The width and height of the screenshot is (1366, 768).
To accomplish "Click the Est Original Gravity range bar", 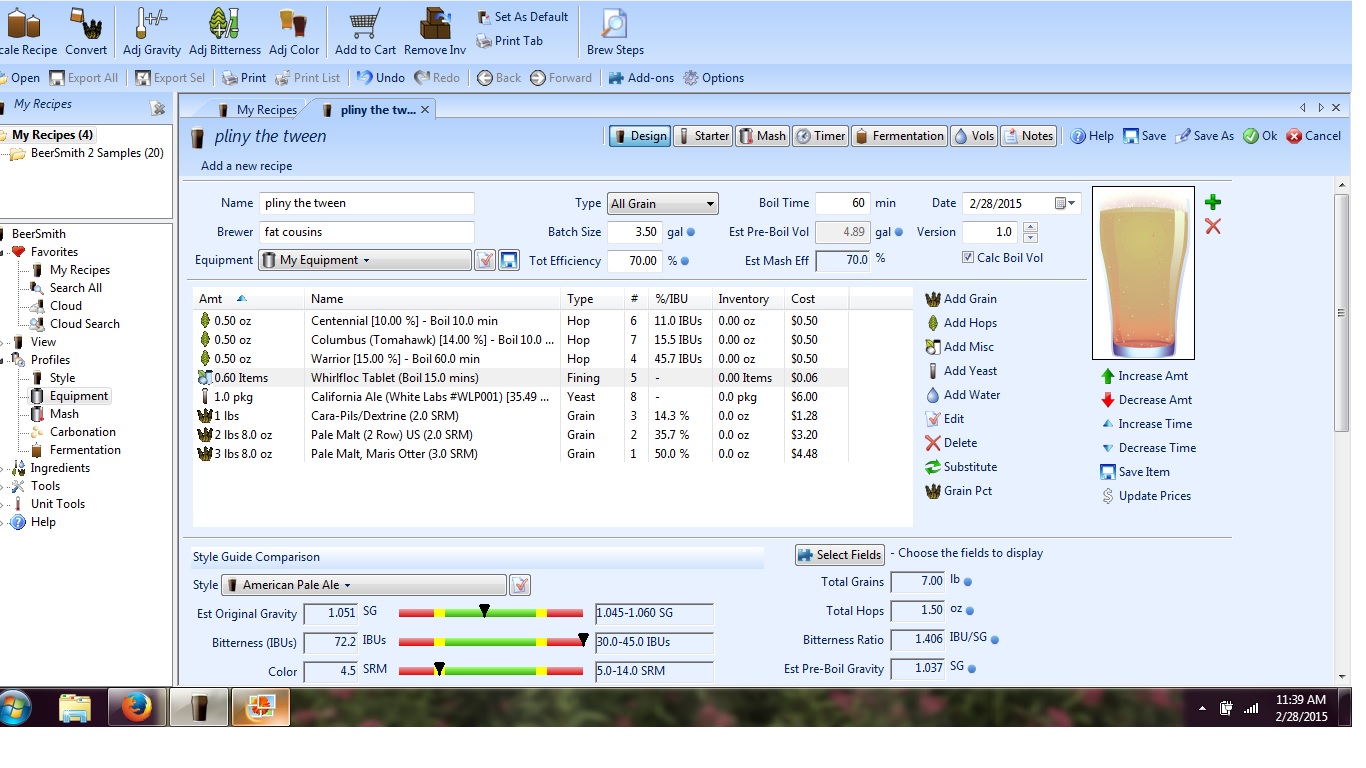I will pyautogui.click(x=491, y=612).
